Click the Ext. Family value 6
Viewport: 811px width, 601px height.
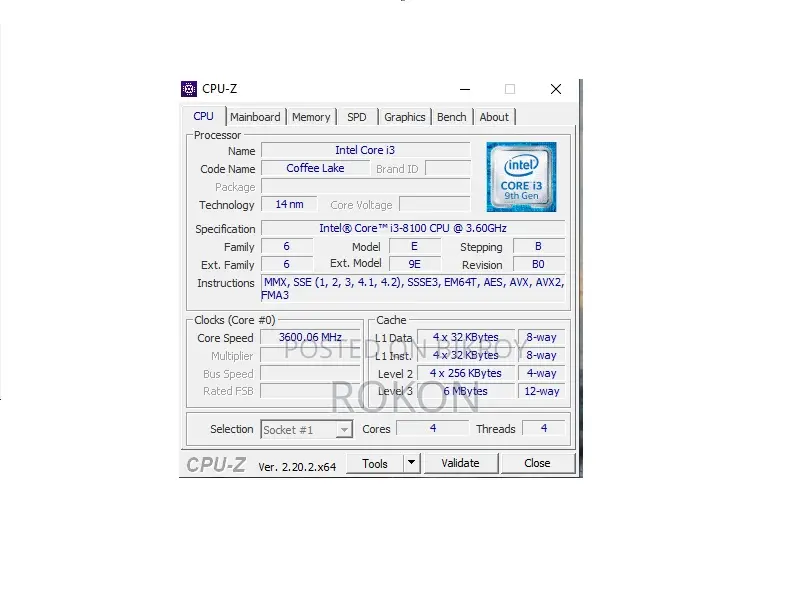coord(287,264)
